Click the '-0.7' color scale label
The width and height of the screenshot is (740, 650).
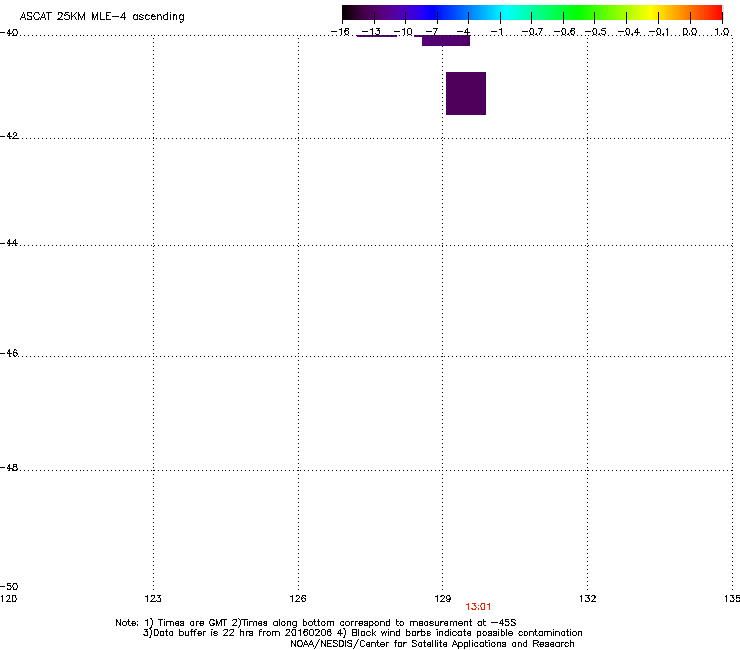[x=532, y=32]
